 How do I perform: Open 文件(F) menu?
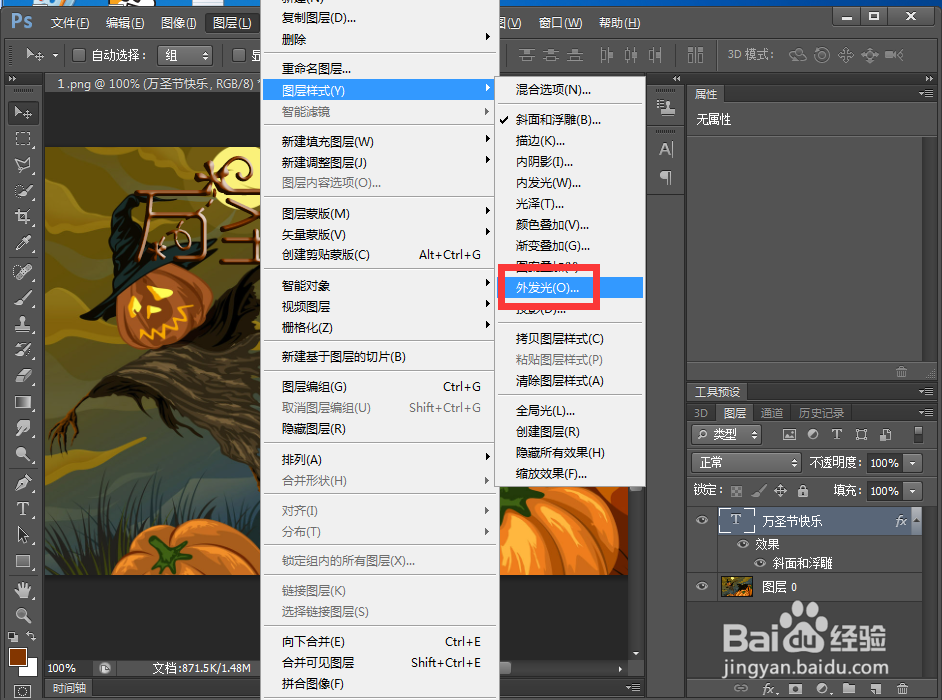click(70, 23)
